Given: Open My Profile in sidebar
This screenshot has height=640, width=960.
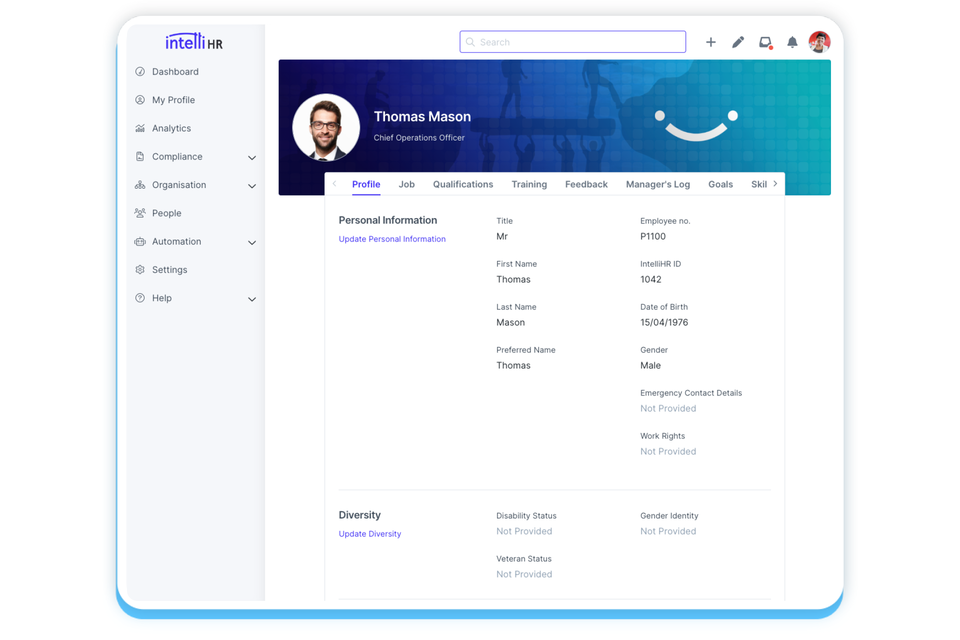Looking at the screenshot, I should pyautogui.click(x=173, y=100).
